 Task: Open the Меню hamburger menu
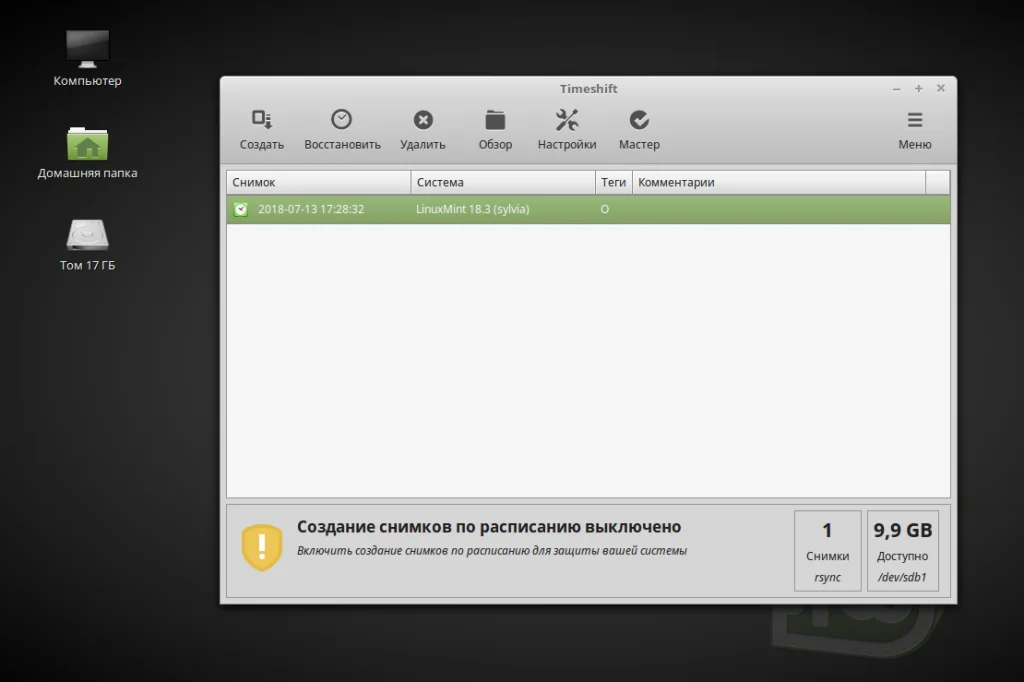[914, 129]
